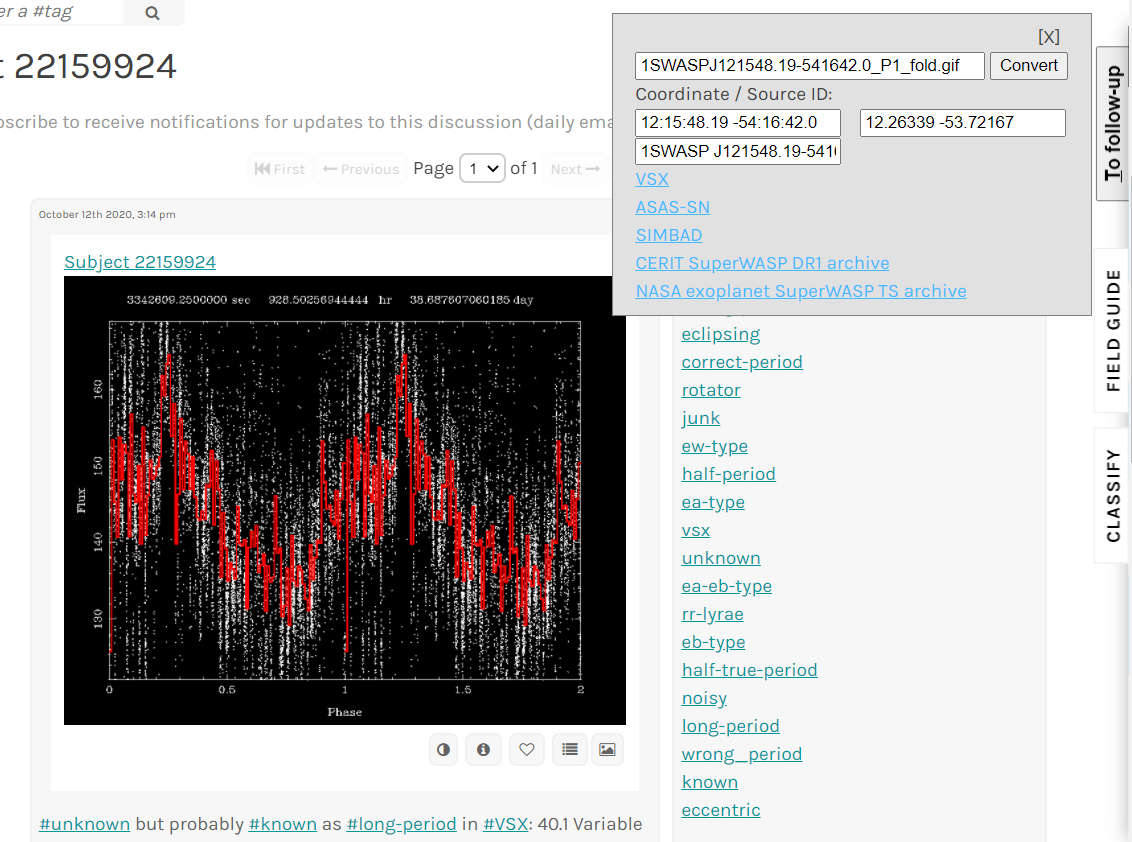Viewport: 1132px width, 842px height.
Task: Select the vsx tag in sidebar
Action: [696, 530]
